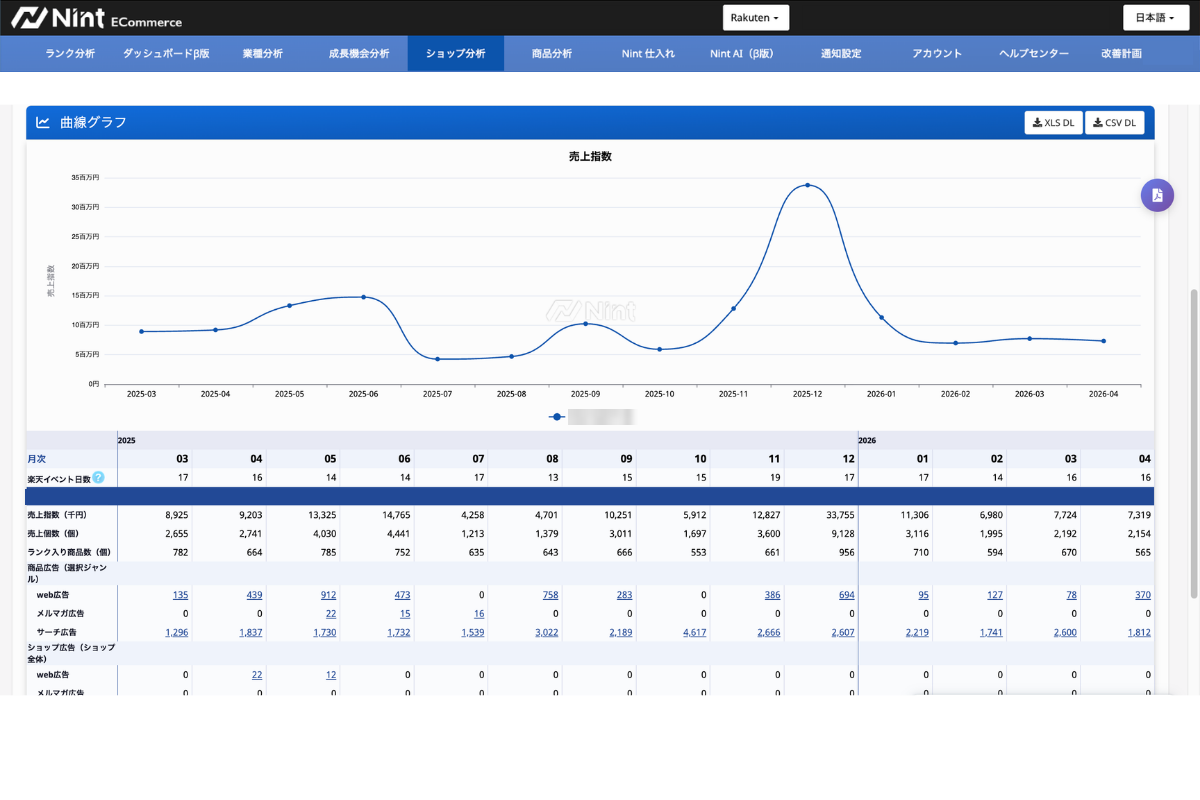
Task: Click the sales value 14,765
Action: tap(397, 514)
